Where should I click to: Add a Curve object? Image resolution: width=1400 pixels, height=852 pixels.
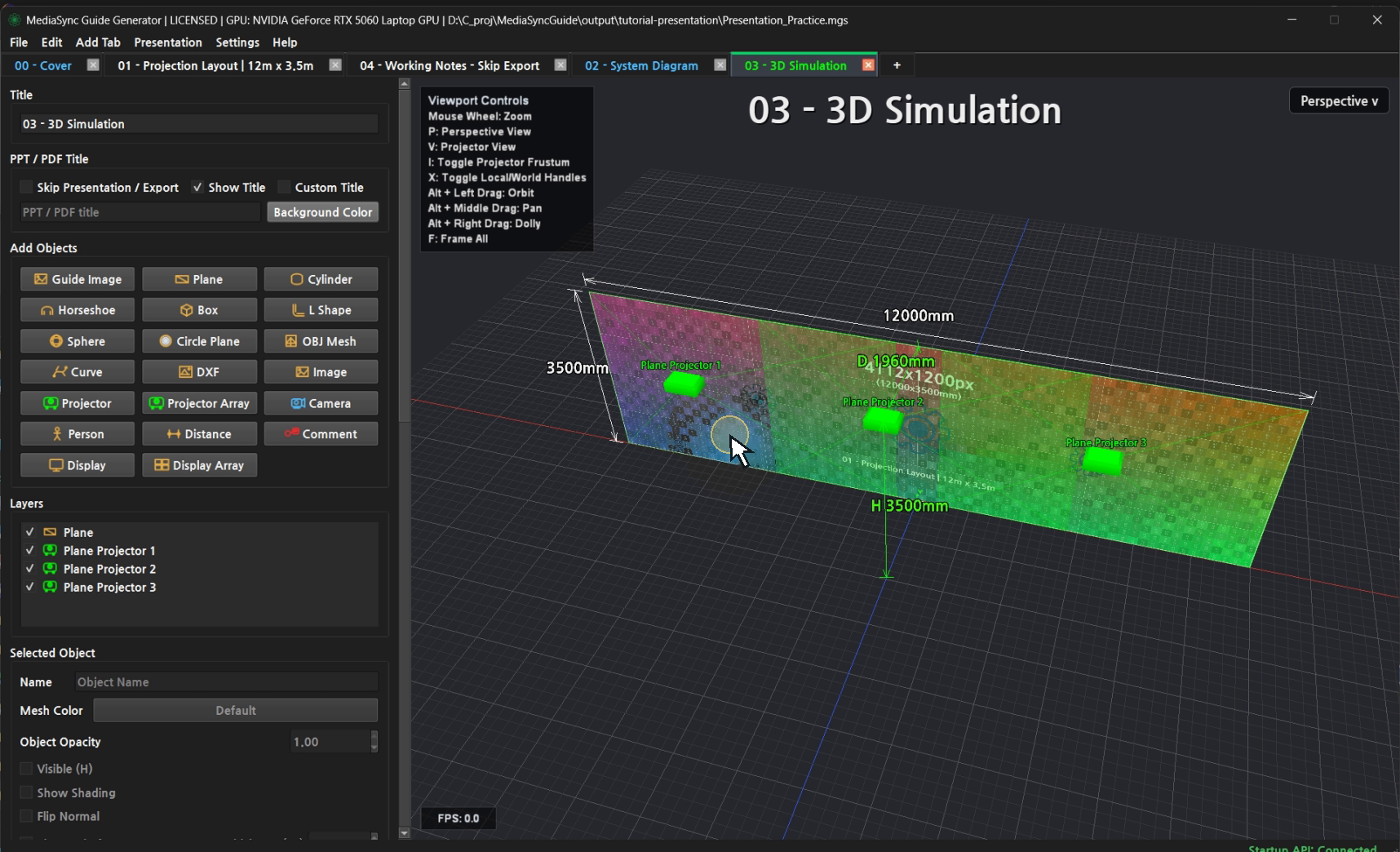click(78, 372)
